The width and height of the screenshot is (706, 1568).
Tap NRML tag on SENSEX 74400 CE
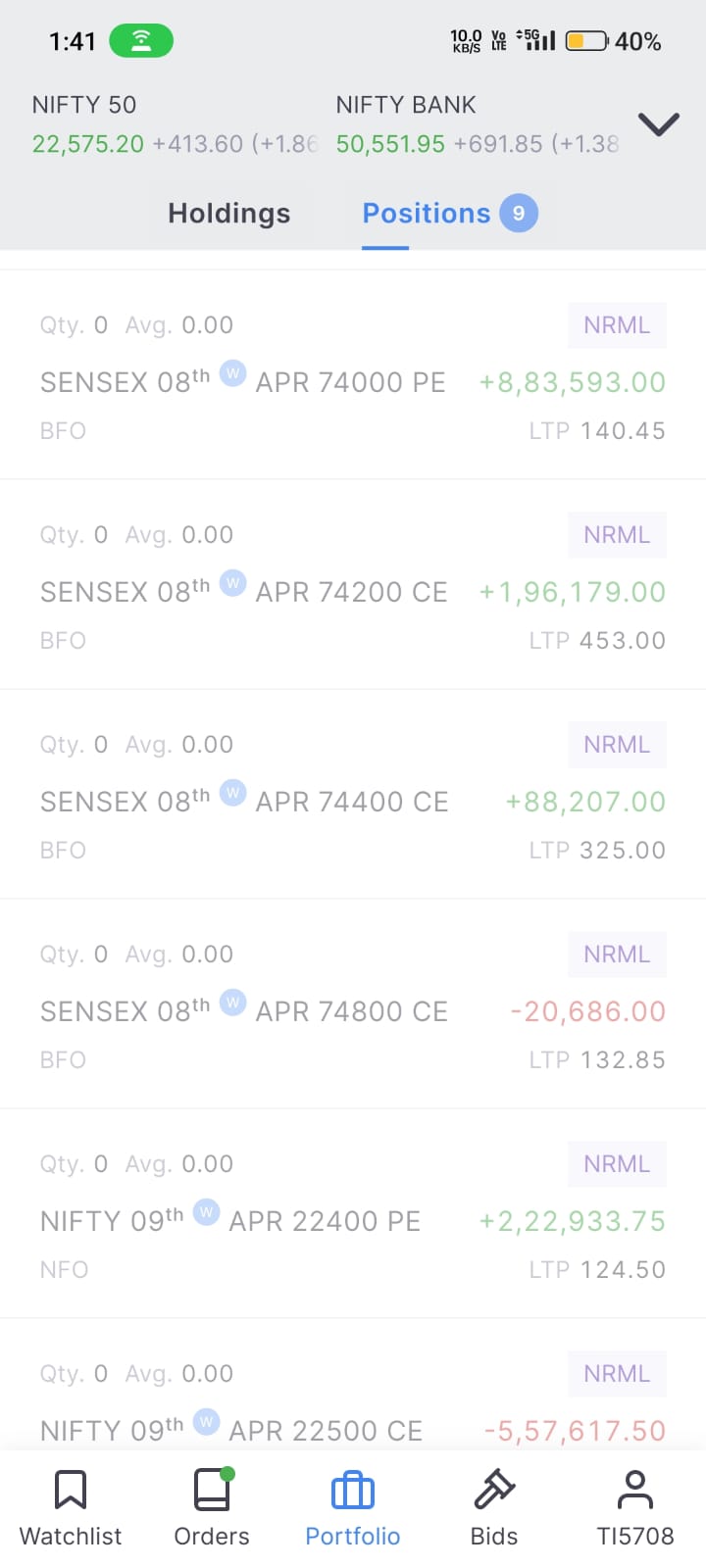point(617,745)
